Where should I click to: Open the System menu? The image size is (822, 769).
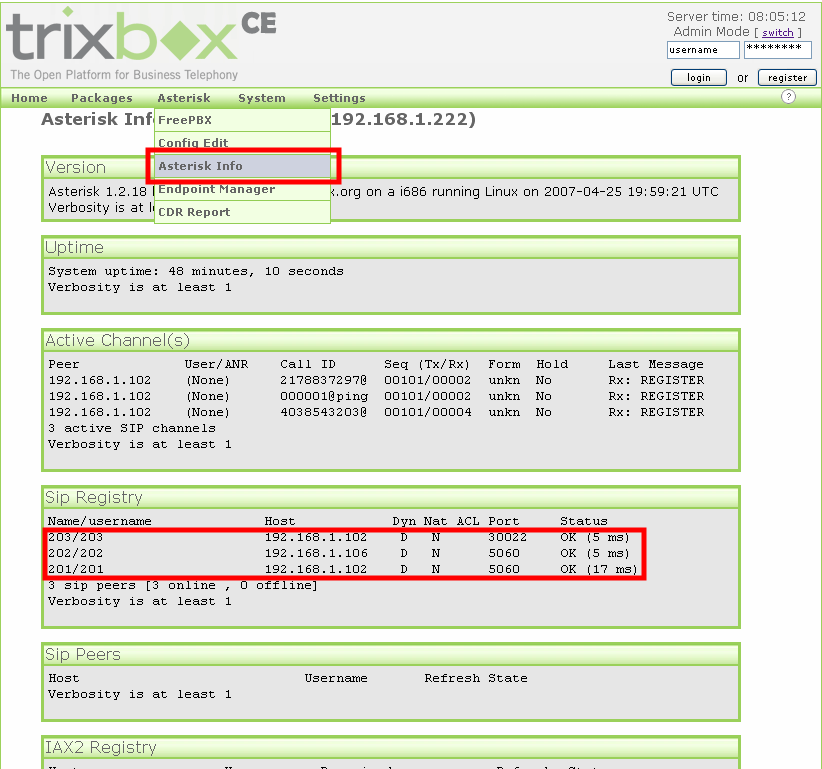click(x=262, y=98)
